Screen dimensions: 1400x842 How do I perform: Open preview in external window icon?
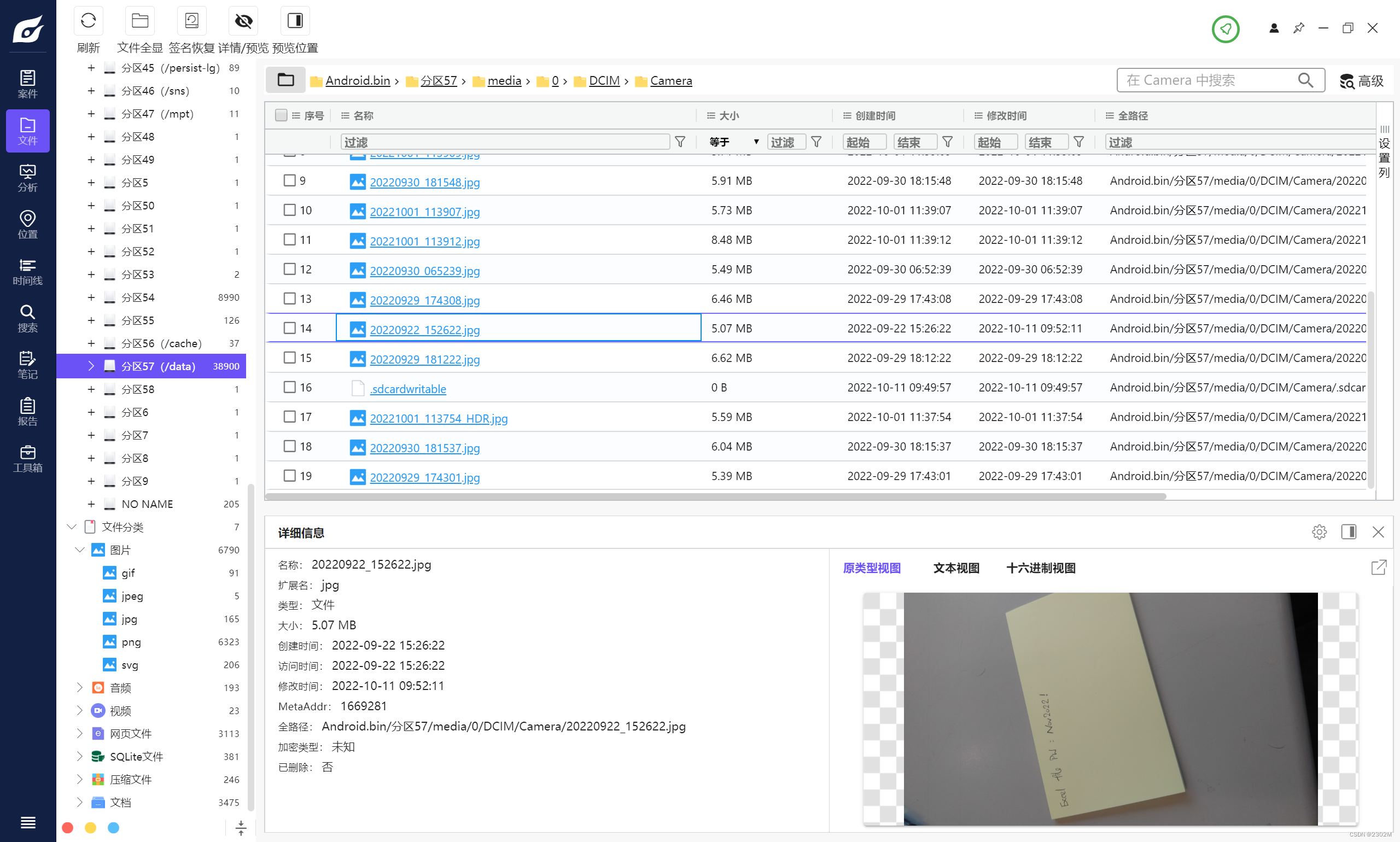pos(1379,568)
